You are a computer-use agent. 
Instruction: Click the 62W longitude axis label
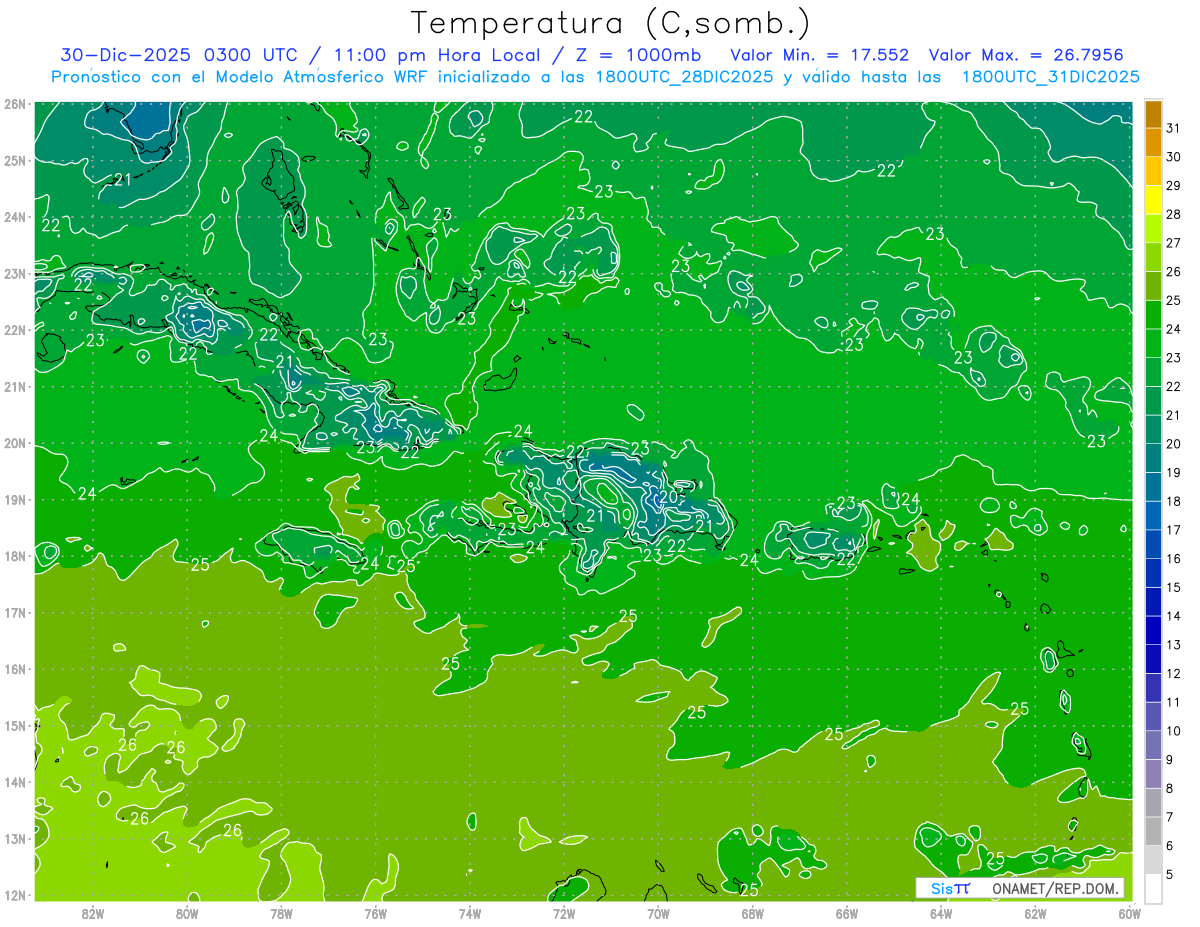click(x=1035, y=913)
